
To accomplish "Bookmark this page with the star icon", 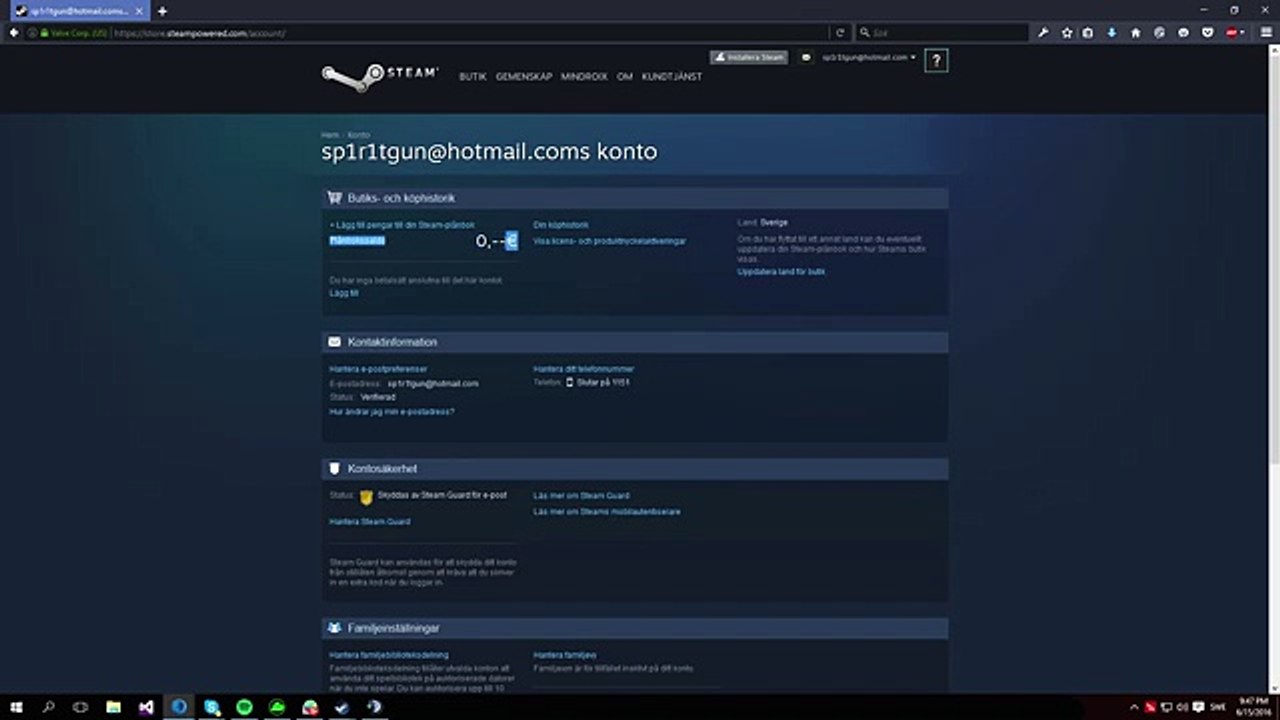I will [x=1067, y=33].
